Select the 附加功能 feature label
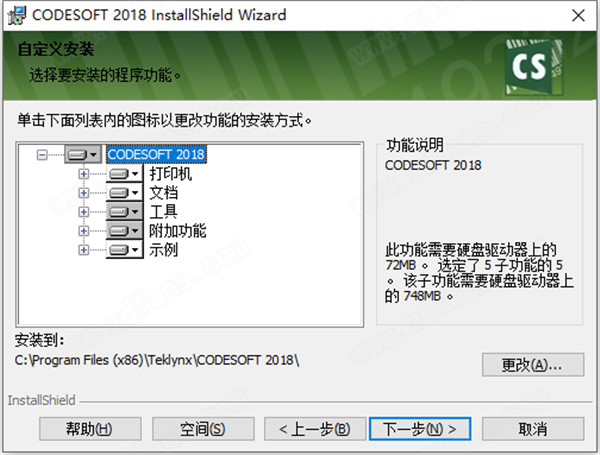600x455 pixels. pyautogui.click(x=178, y=231)
